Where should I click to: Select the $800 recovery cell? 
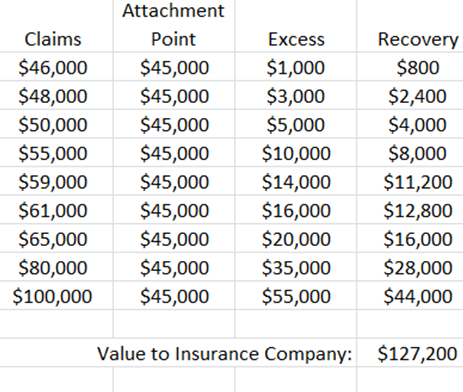418,67
